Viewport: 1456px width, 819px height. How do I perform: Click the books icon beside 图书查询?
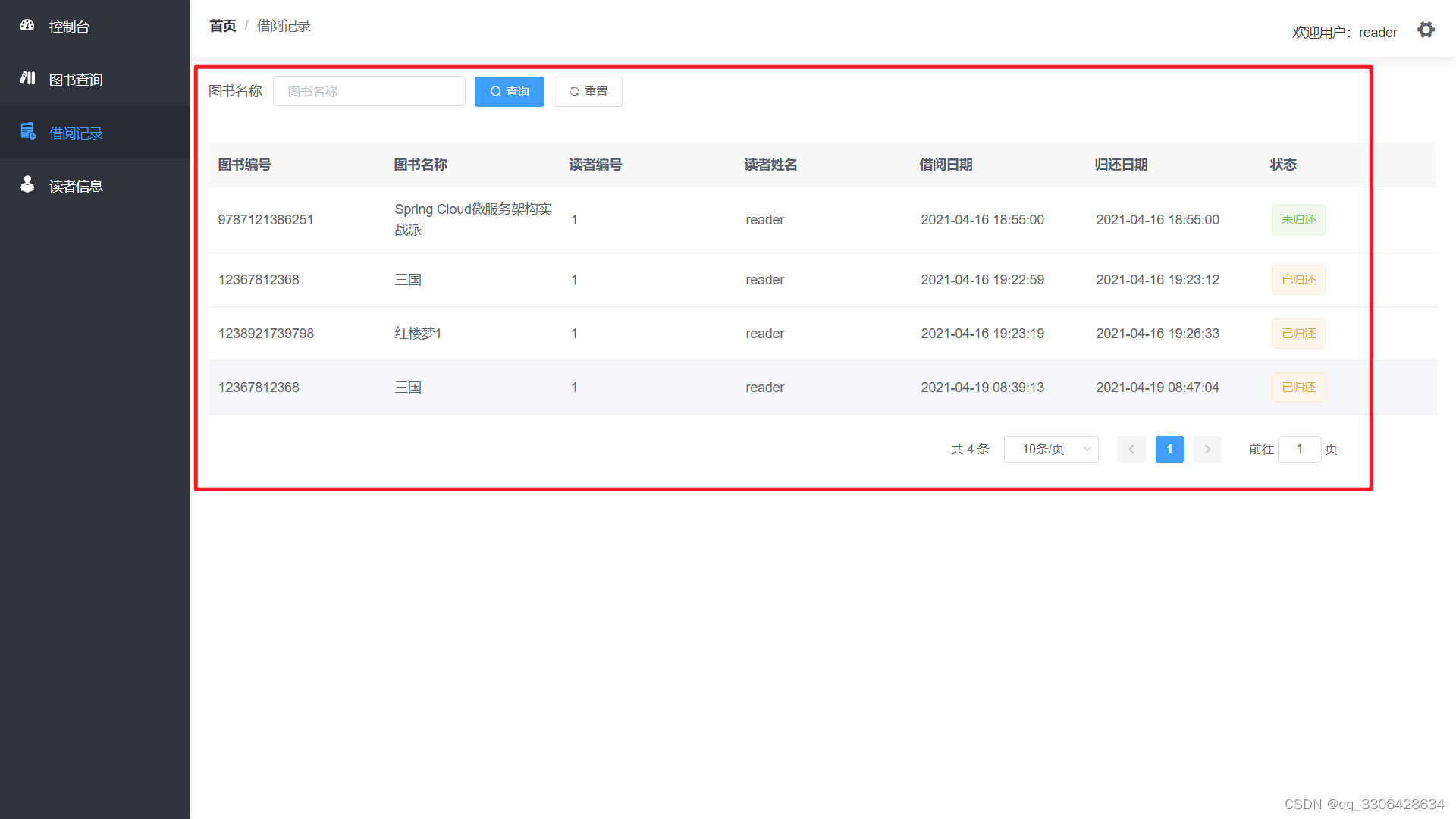click(x=27, y=78)
